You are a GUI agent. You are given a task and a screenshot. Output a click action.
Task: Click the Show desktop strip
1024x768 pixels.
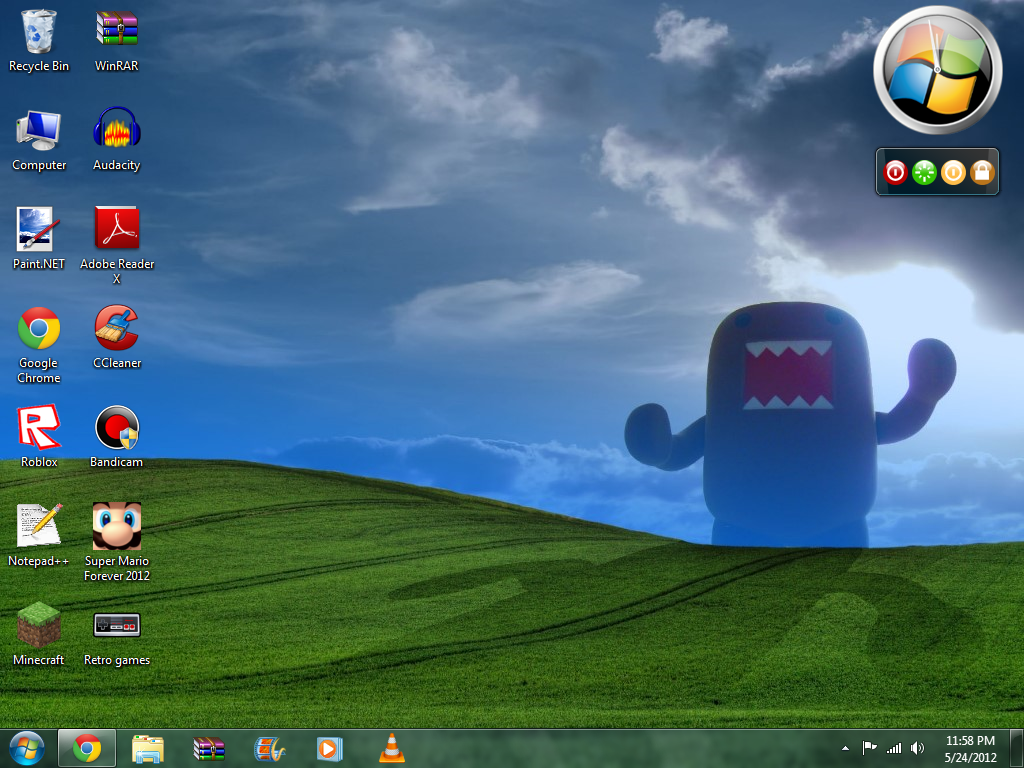pos(1017,748)
